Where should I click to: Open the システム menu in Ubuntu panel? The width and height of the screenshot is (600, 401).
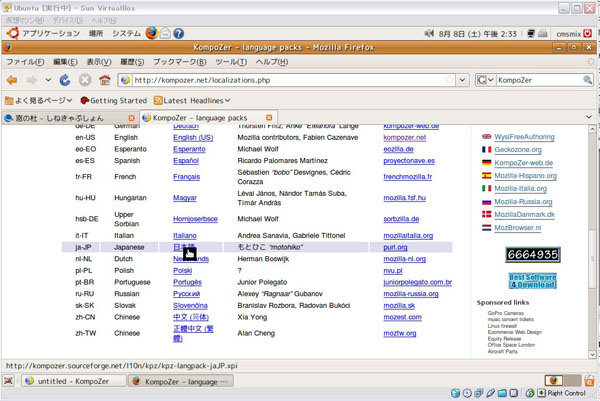pos(126,34)
